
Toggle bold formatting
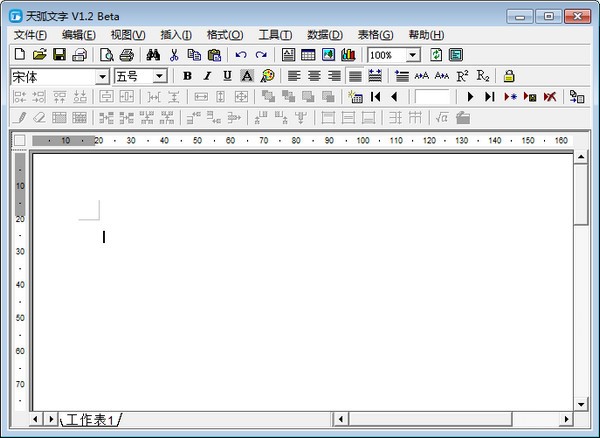[187, 76]
